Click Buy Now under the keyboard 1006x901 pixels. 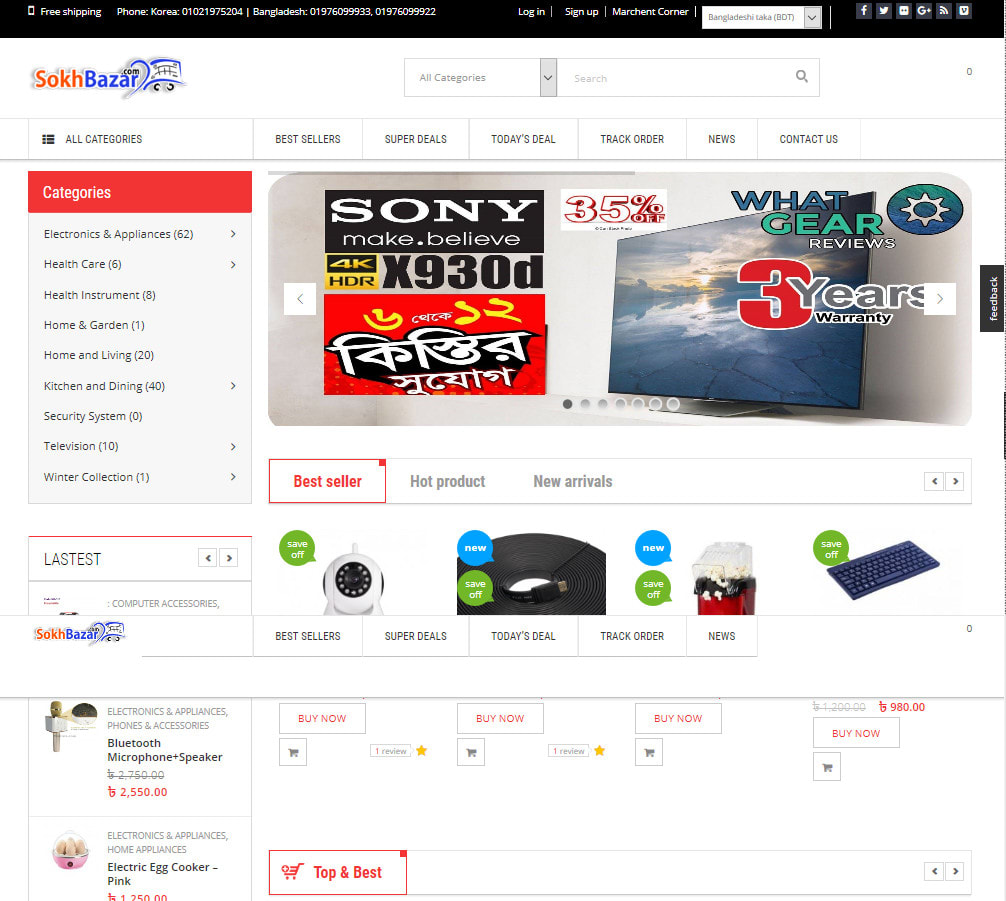(856, 733)
